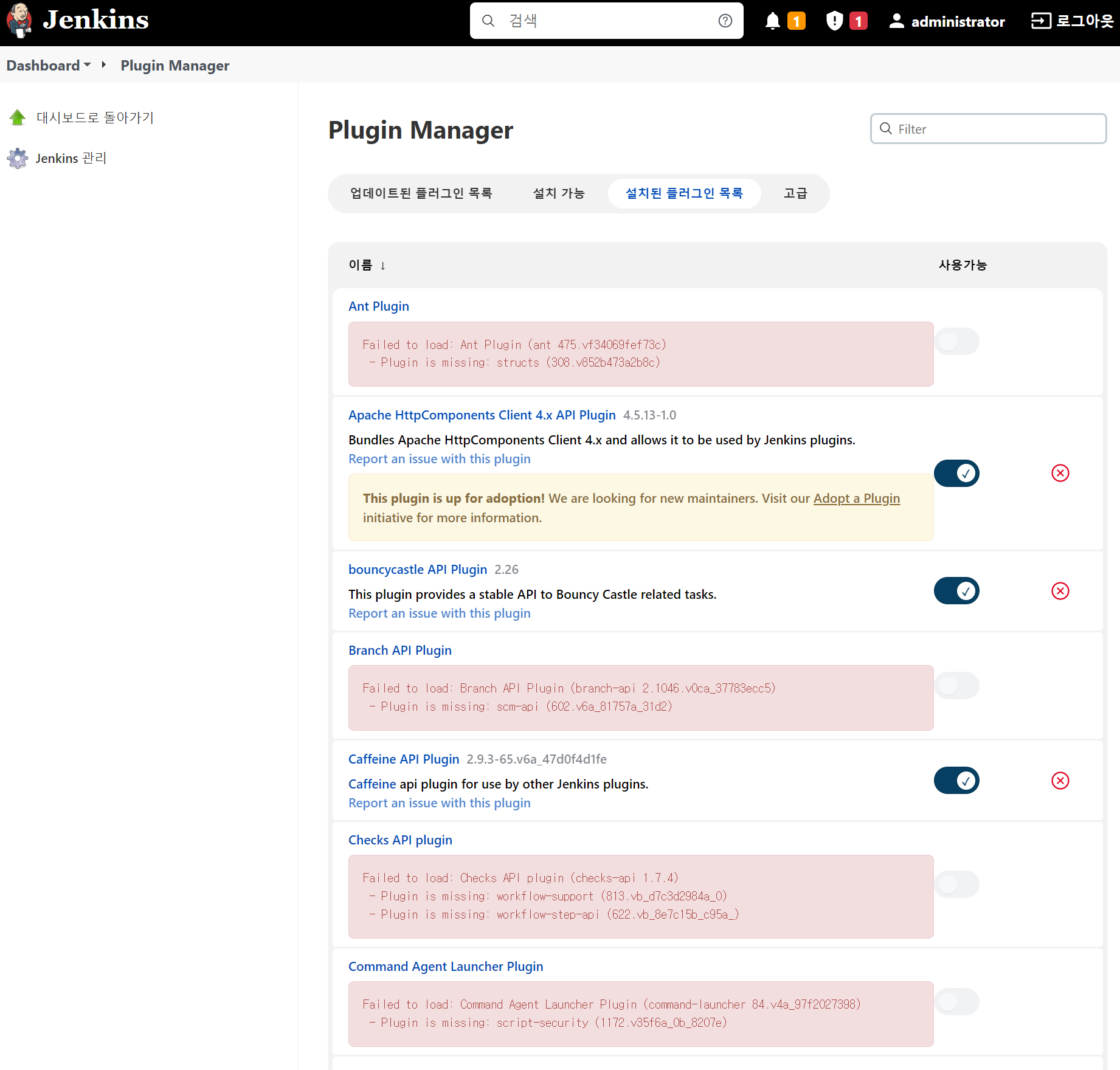Open Caffeine API Plugin link
The width and height of the screenshot is (1120, 1070).
click(x=404, y=759)
